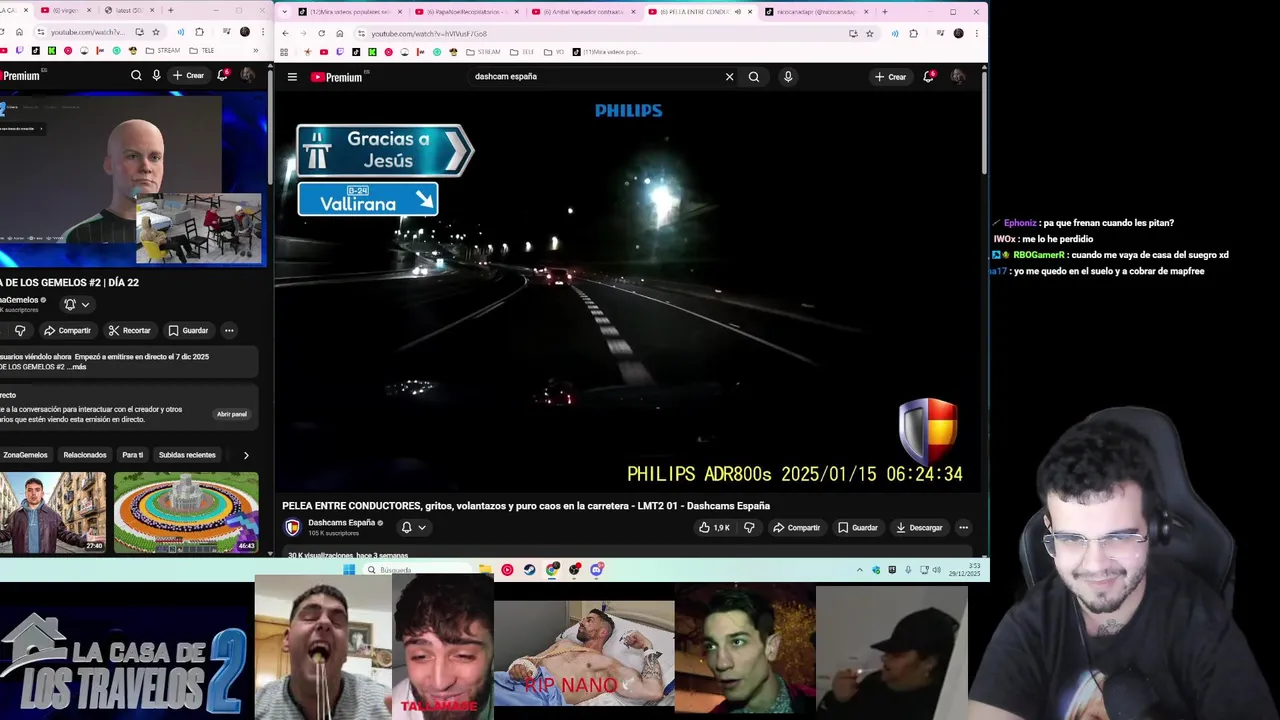Click Guardar under the dashcam video
This screenshot has height=720, width=1280.
click(858, 528)
